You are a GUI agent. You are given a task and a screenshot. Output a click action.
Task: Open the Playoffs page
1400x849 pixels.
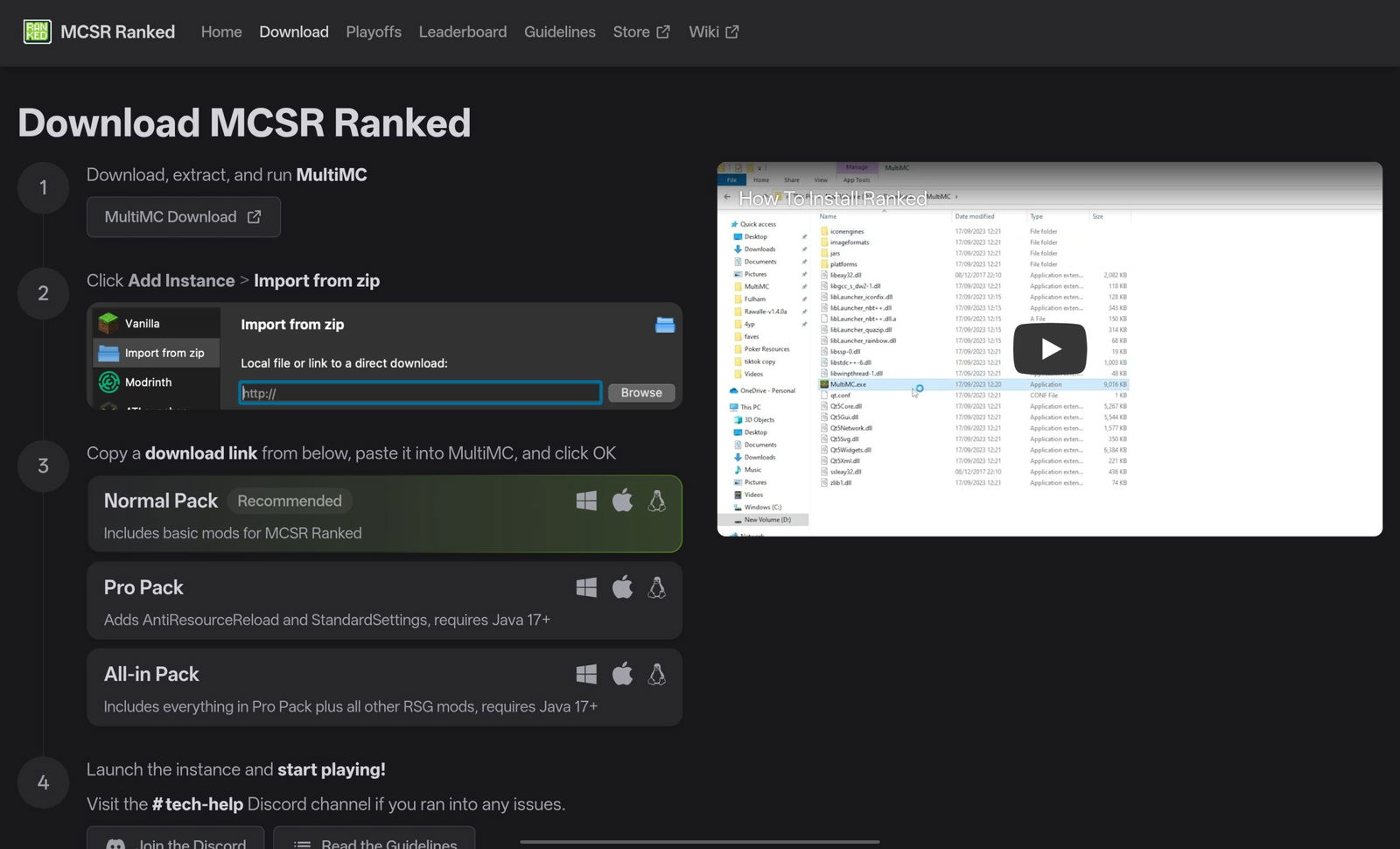coord(373,32)
